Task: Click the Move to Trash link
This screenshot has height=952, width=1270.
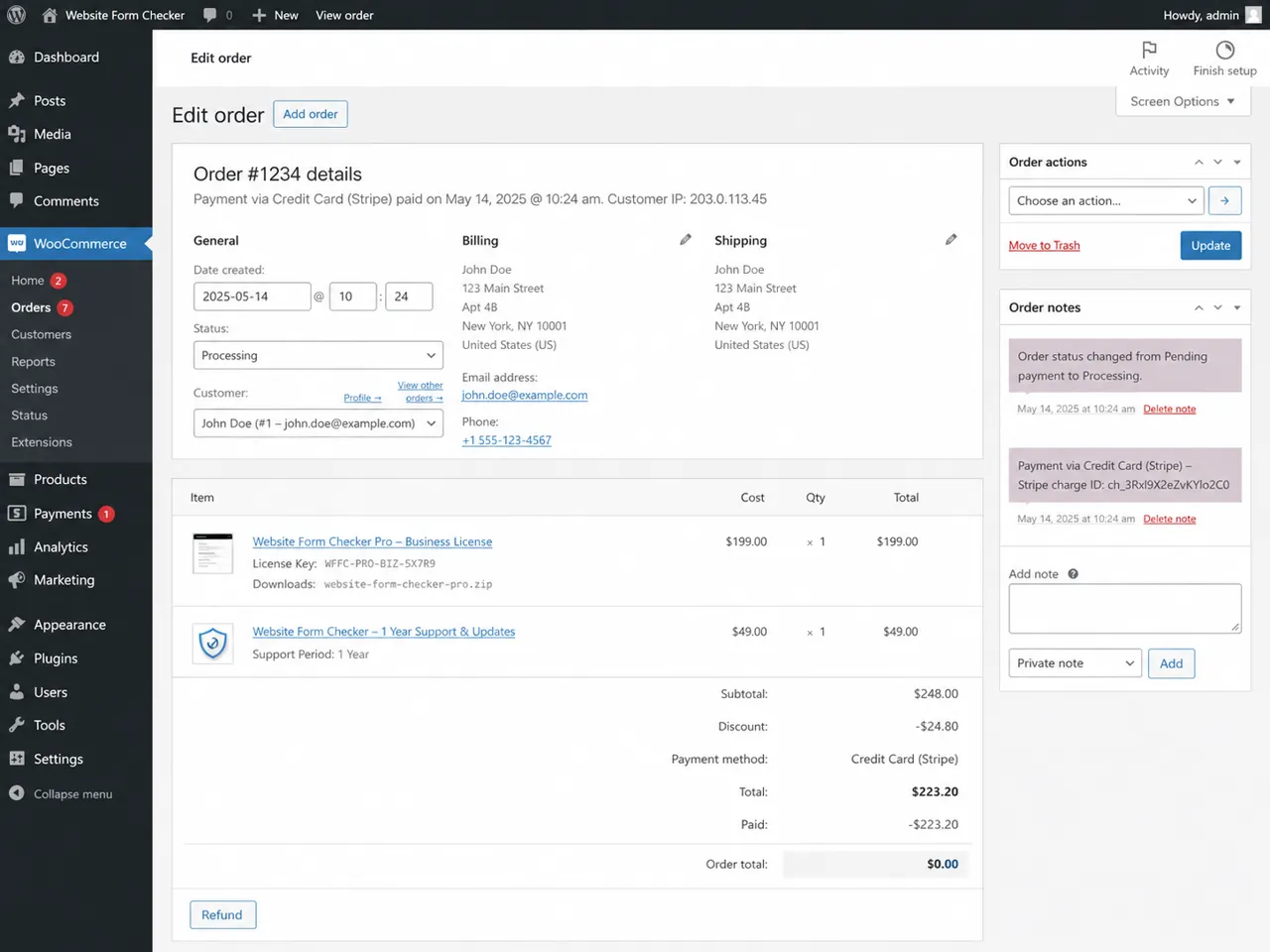Action: point(1044,245)
